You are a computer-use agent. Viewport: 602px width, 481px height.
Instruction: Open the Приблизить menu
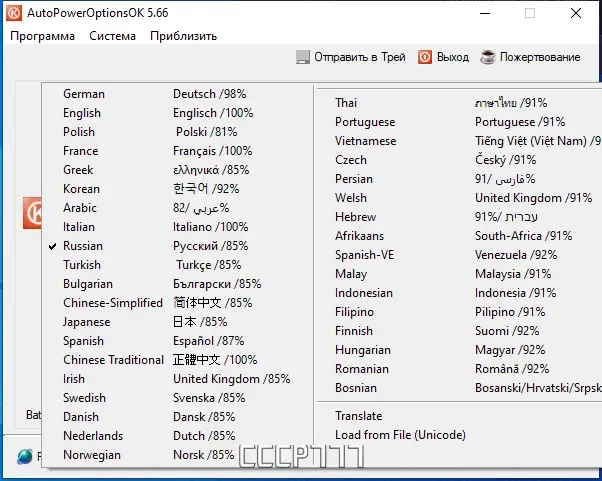pos(184,36)
